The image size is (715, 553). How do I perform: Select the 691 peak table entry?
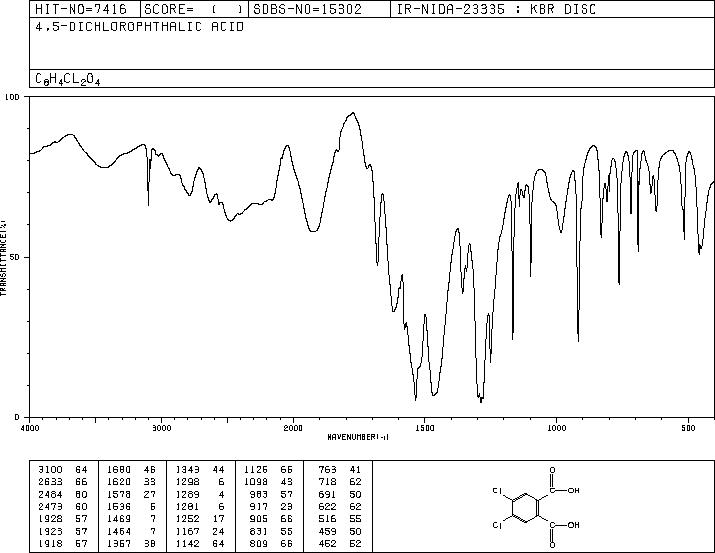(340, 494)
